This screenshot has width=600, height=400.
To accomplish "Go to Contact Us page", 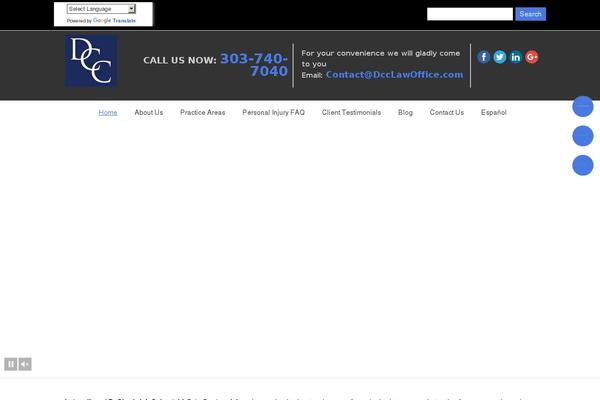I will pyautogui.click(x=447, y=113).
